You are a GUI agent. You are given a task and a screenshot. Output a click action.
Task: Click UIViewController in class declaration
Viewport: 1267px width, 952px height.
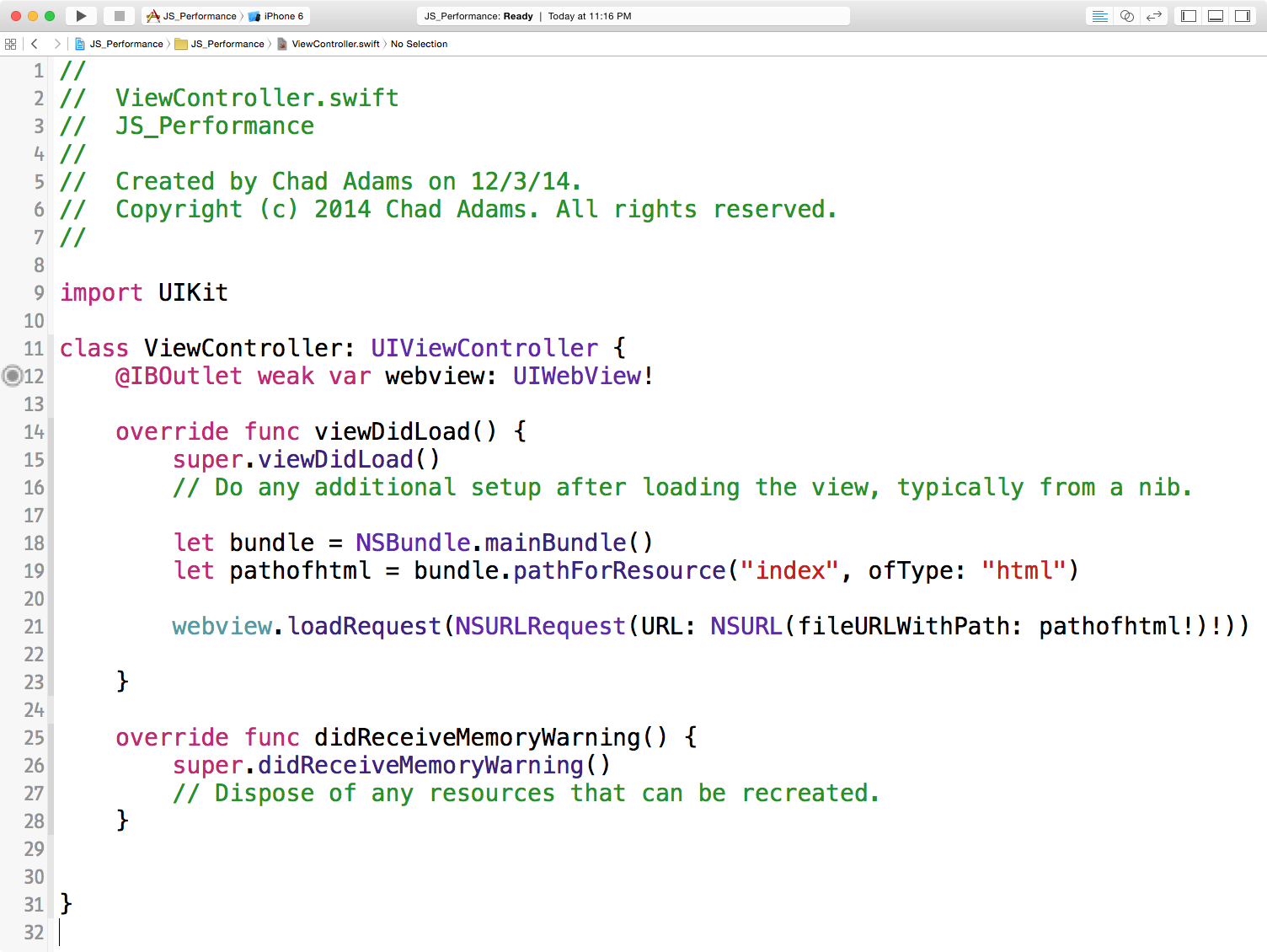coord(484,348)
